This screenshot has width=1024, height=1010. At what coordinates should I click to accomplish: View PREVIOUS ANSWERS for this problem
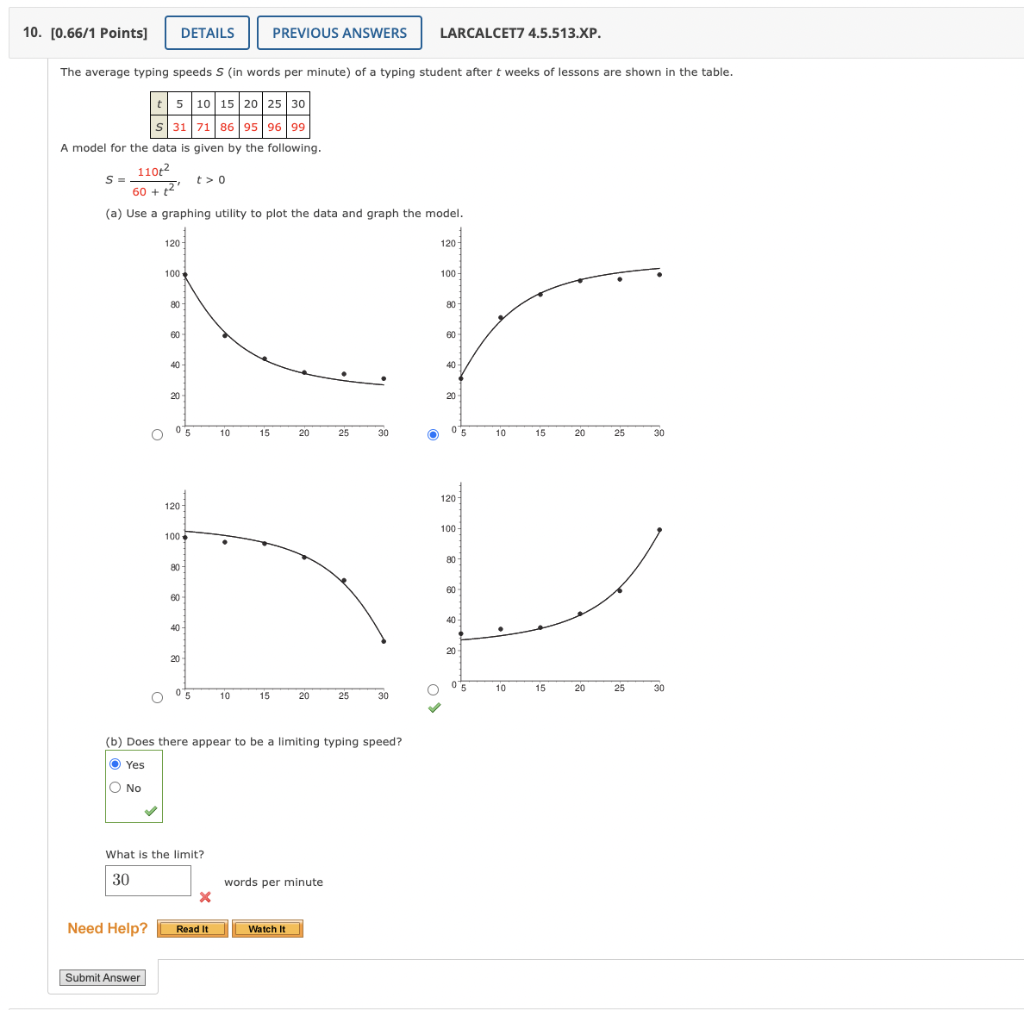pyautogui.click(x=339, y=32)
